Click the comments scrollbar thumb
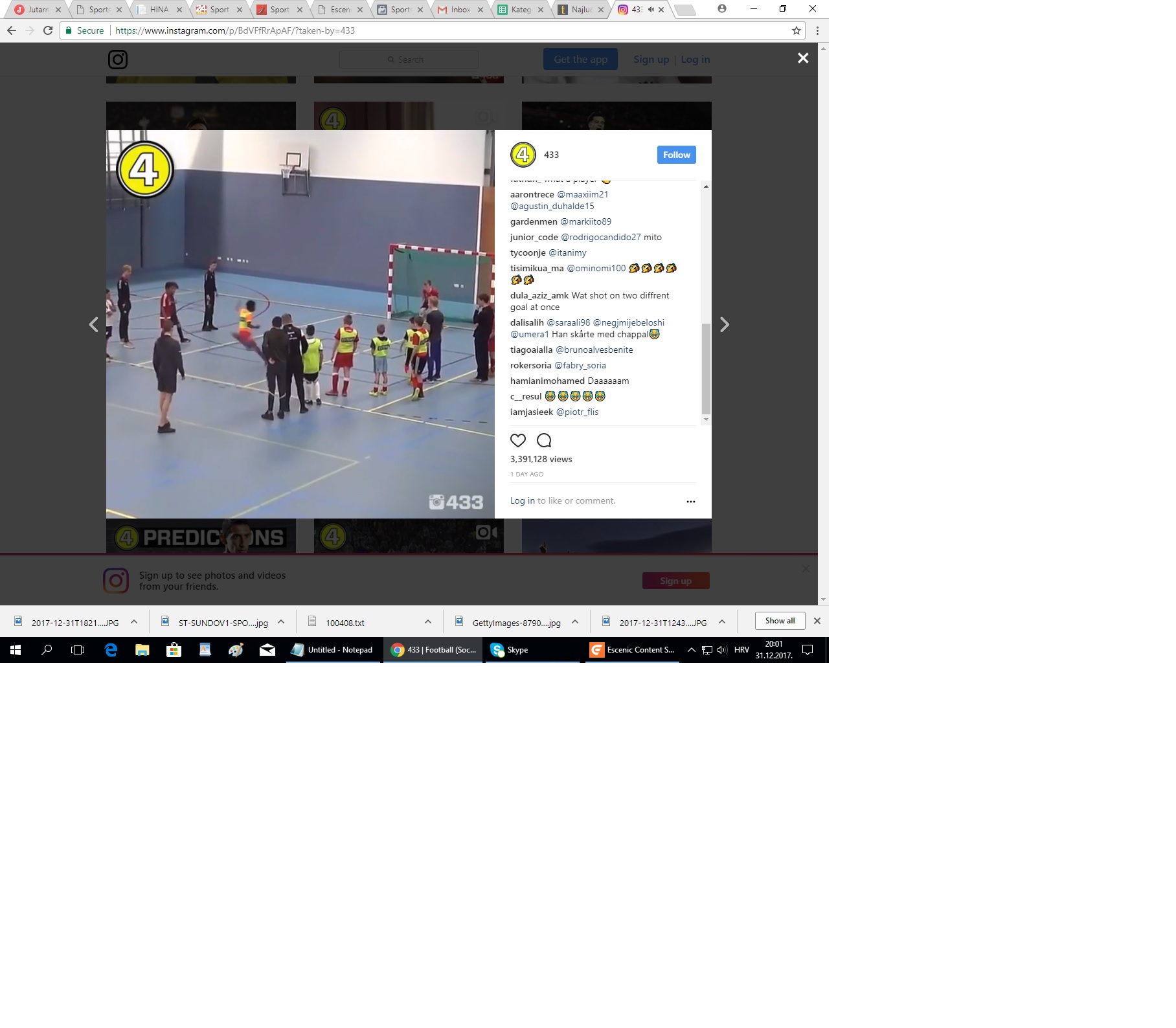The image size is (1176, 1028). coord(706,368)
